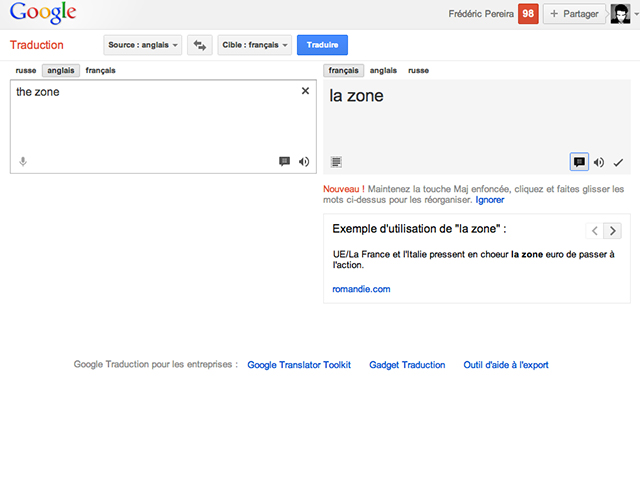Click the example sentence about UE/La France

(x=473, y=260)
